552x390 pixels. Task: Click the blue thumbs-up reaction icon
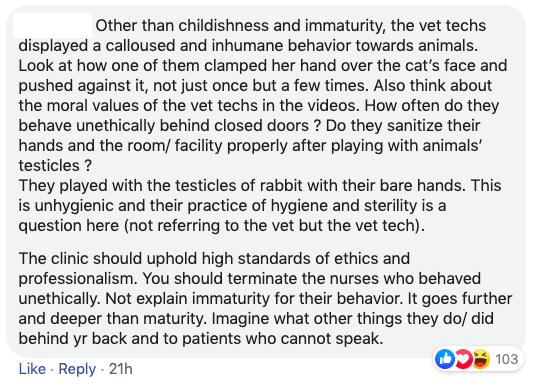tap(445, 359)
